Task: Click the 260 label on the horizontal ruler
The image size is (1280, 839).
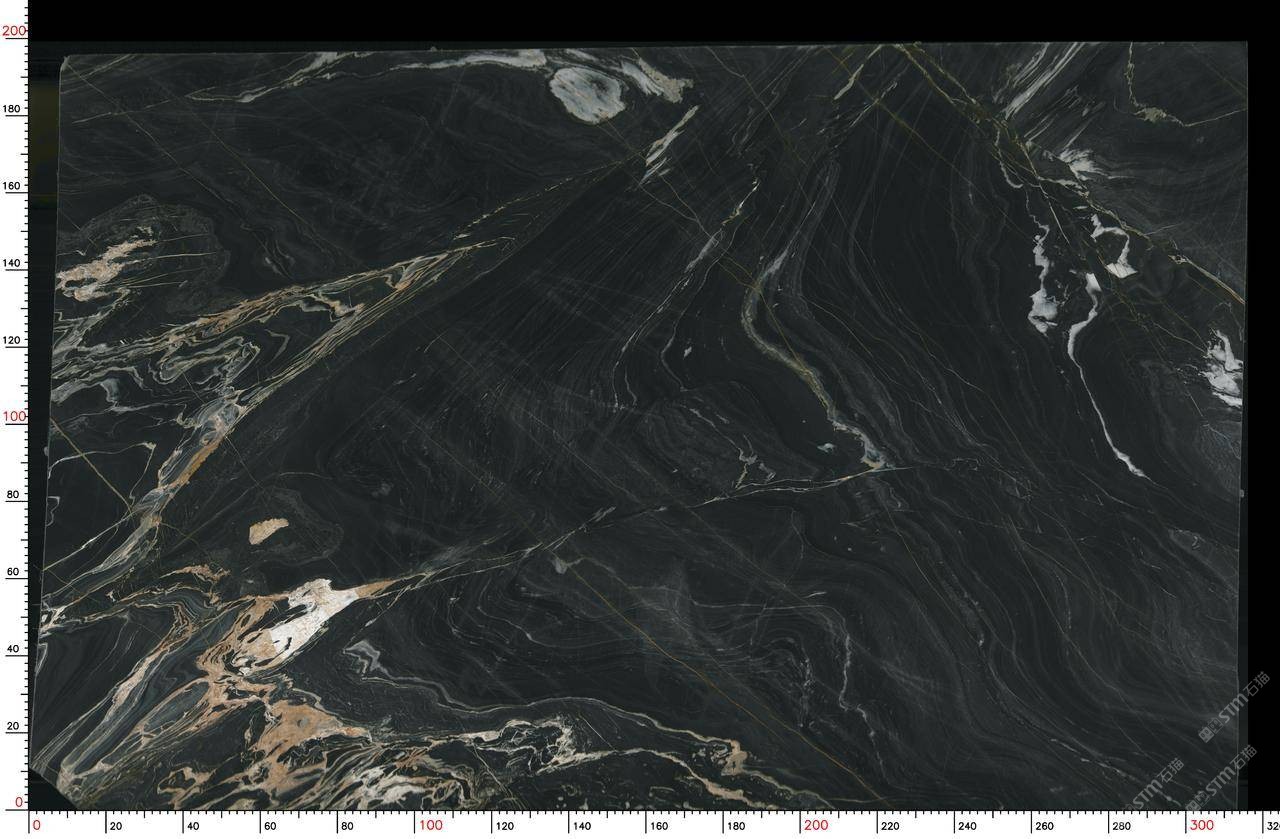Action: (x=1044, y=826)
